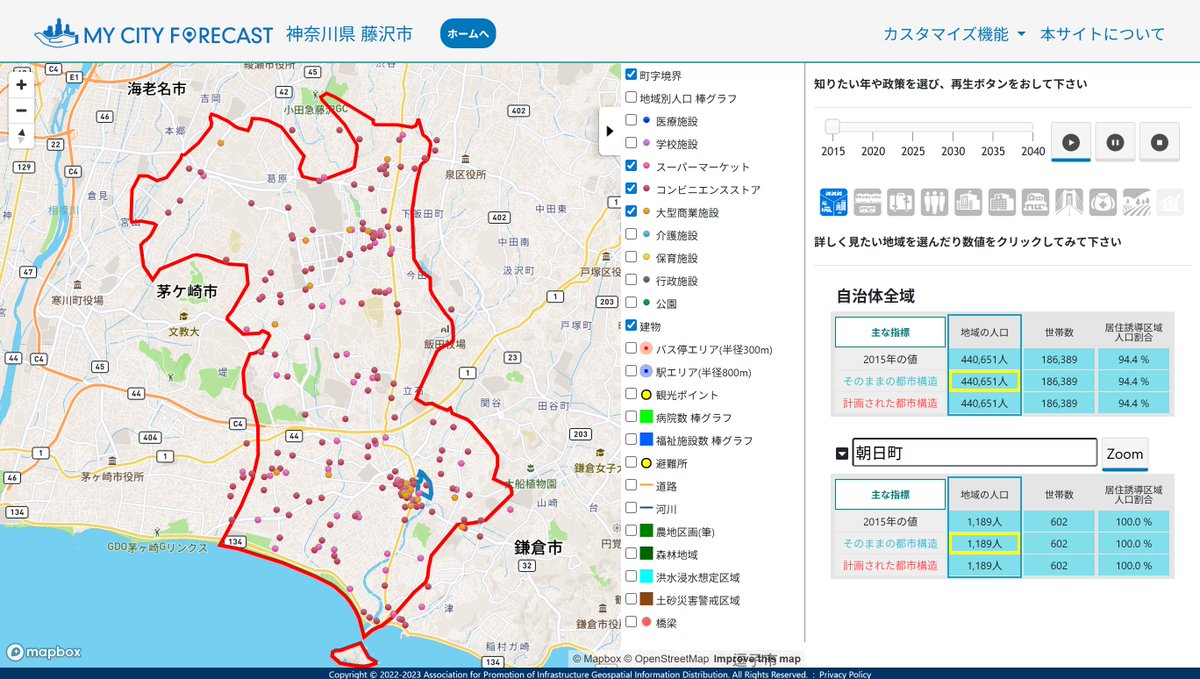Image resolution: width=1200 pixels, height=679 pixels.
Task: Click 主な指標 in the 自治体全域 table
Action: click(890, 332)
